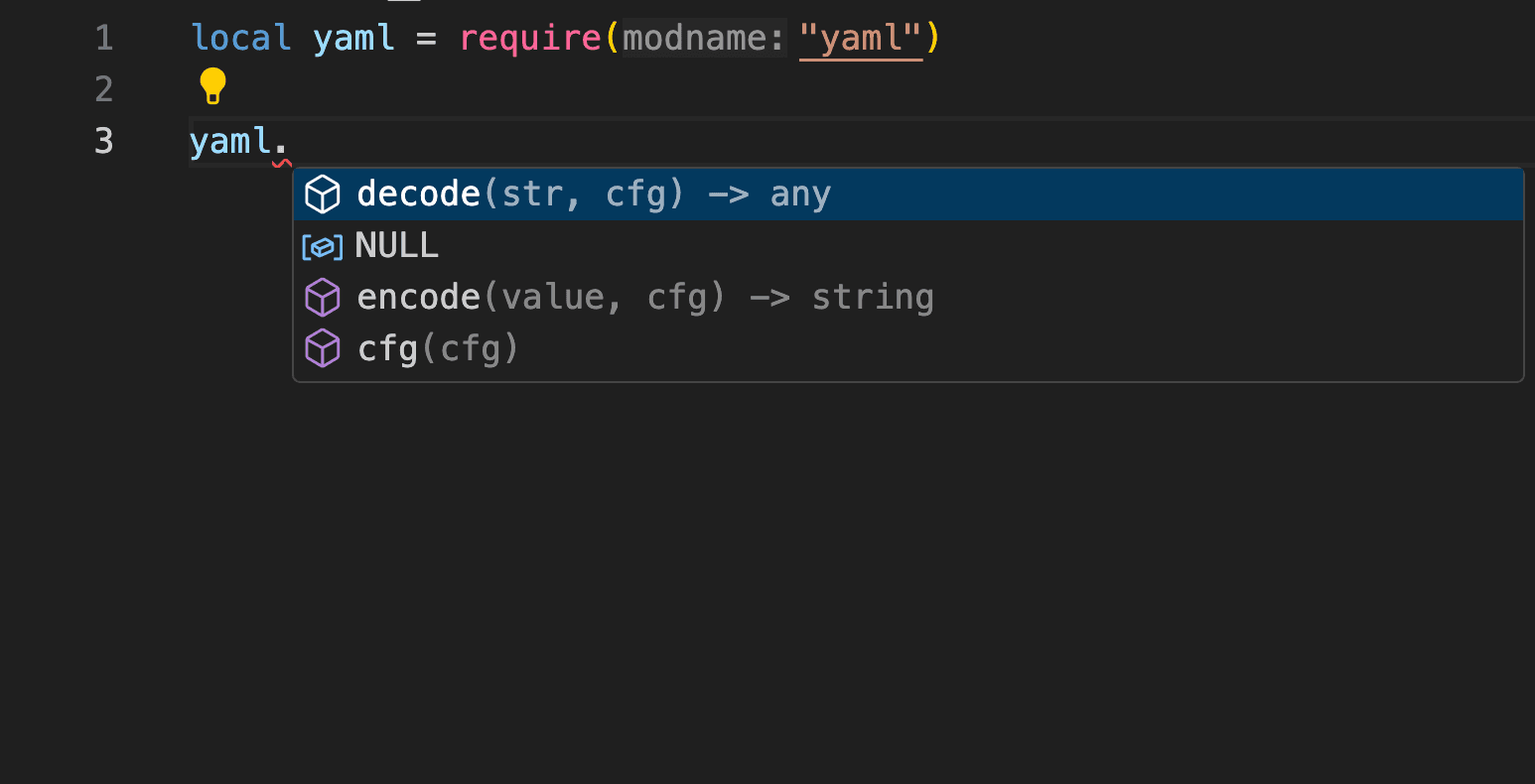Viewport: 1535px width, 784px height.
Task: Place cursor on yaml. in line 3
Action: point(238,142)
